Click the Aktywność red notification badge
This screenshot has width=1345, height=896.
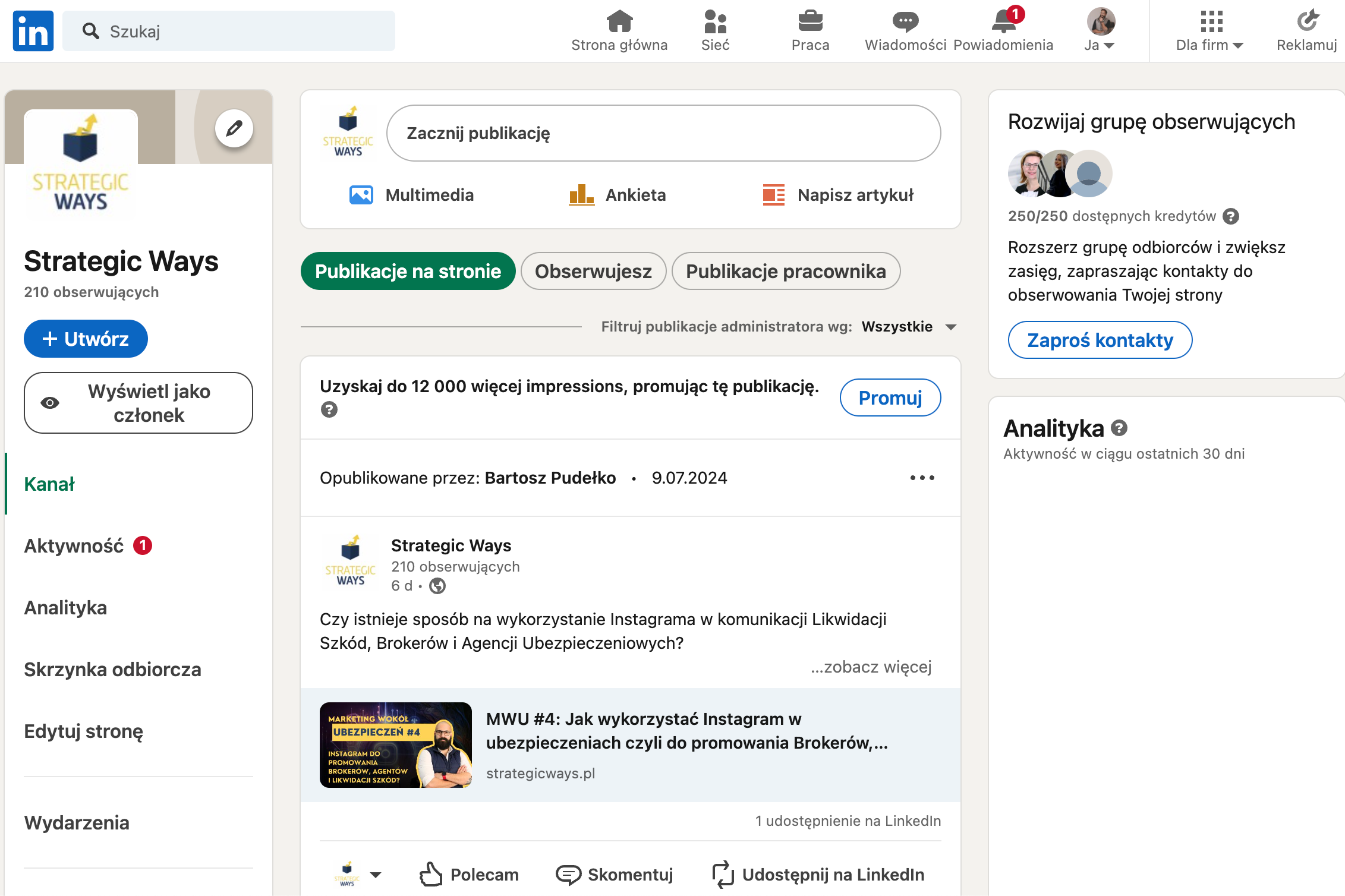point(143,545)
